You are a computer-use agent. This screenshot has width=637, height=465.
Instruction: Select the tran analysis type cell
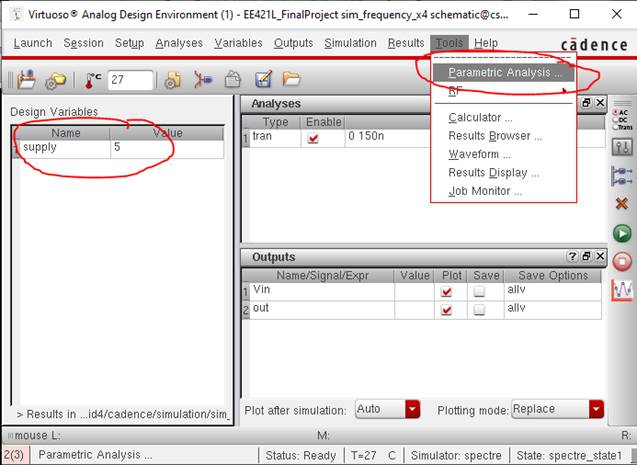275,138
